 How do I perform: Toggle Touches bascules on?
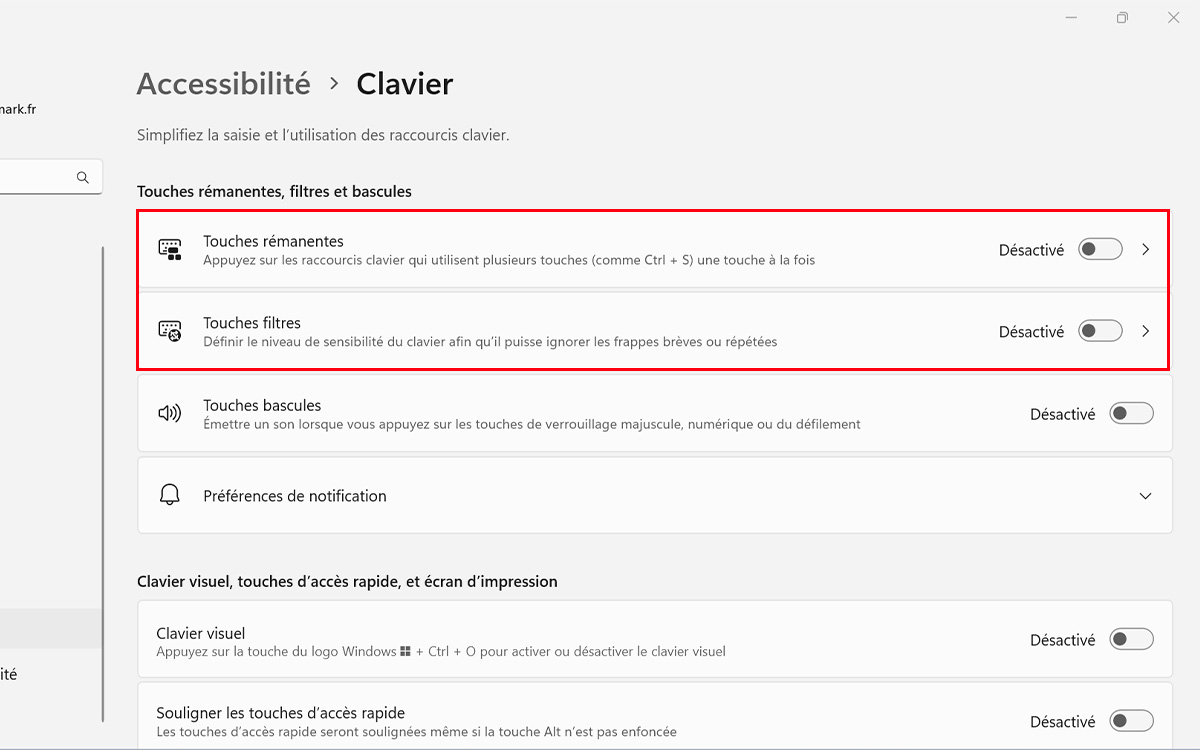1131,413
